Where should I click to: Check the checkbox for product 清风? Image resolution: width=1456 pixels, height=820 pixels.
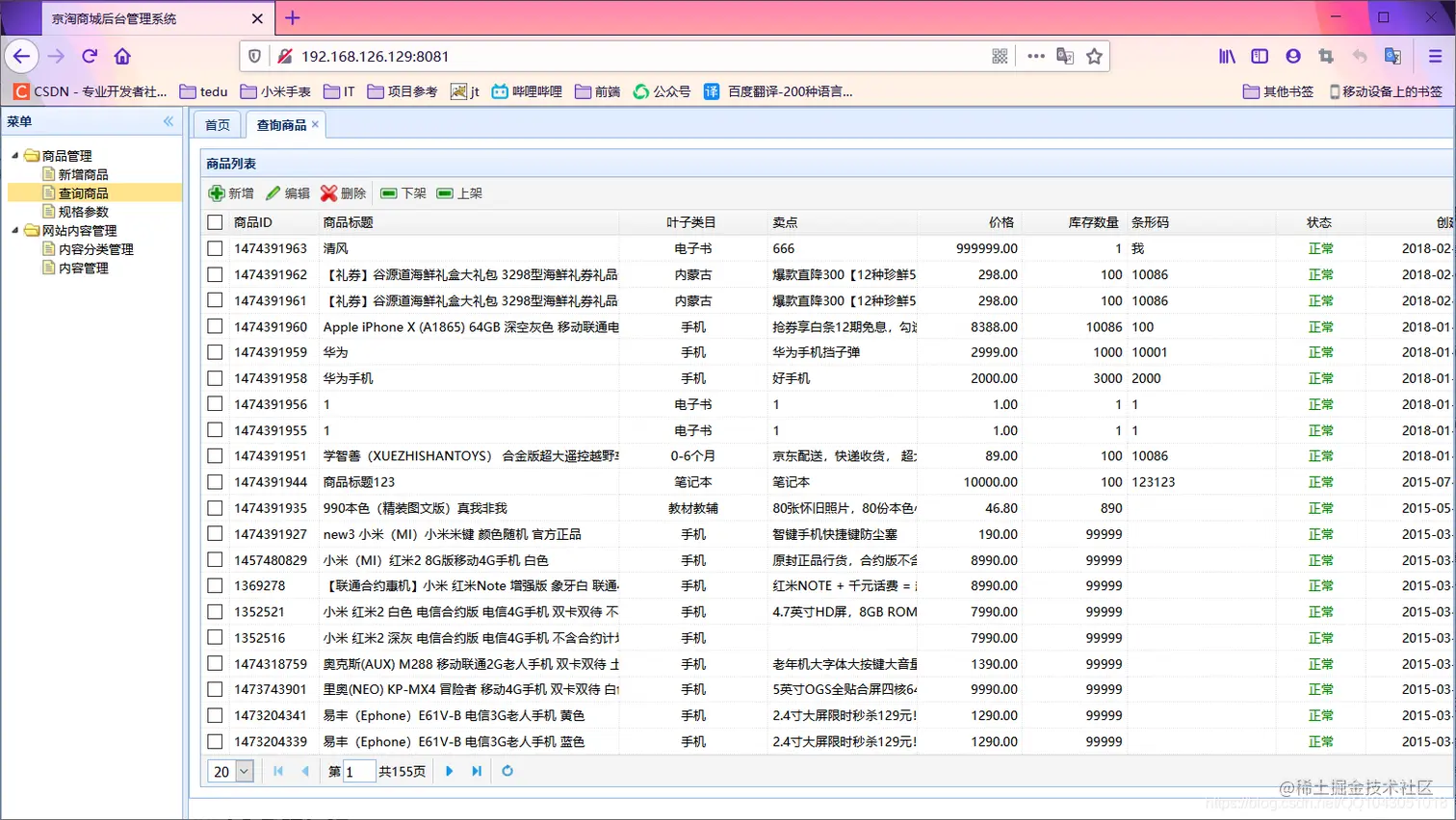pos(214,248)
